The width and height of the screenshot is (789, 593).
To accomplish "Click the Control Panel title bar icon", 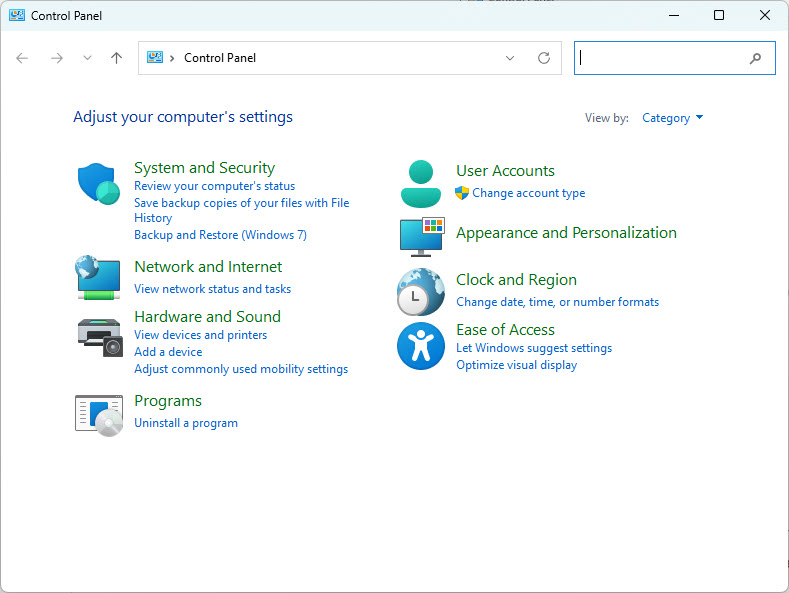I will [x=17, y=15].
